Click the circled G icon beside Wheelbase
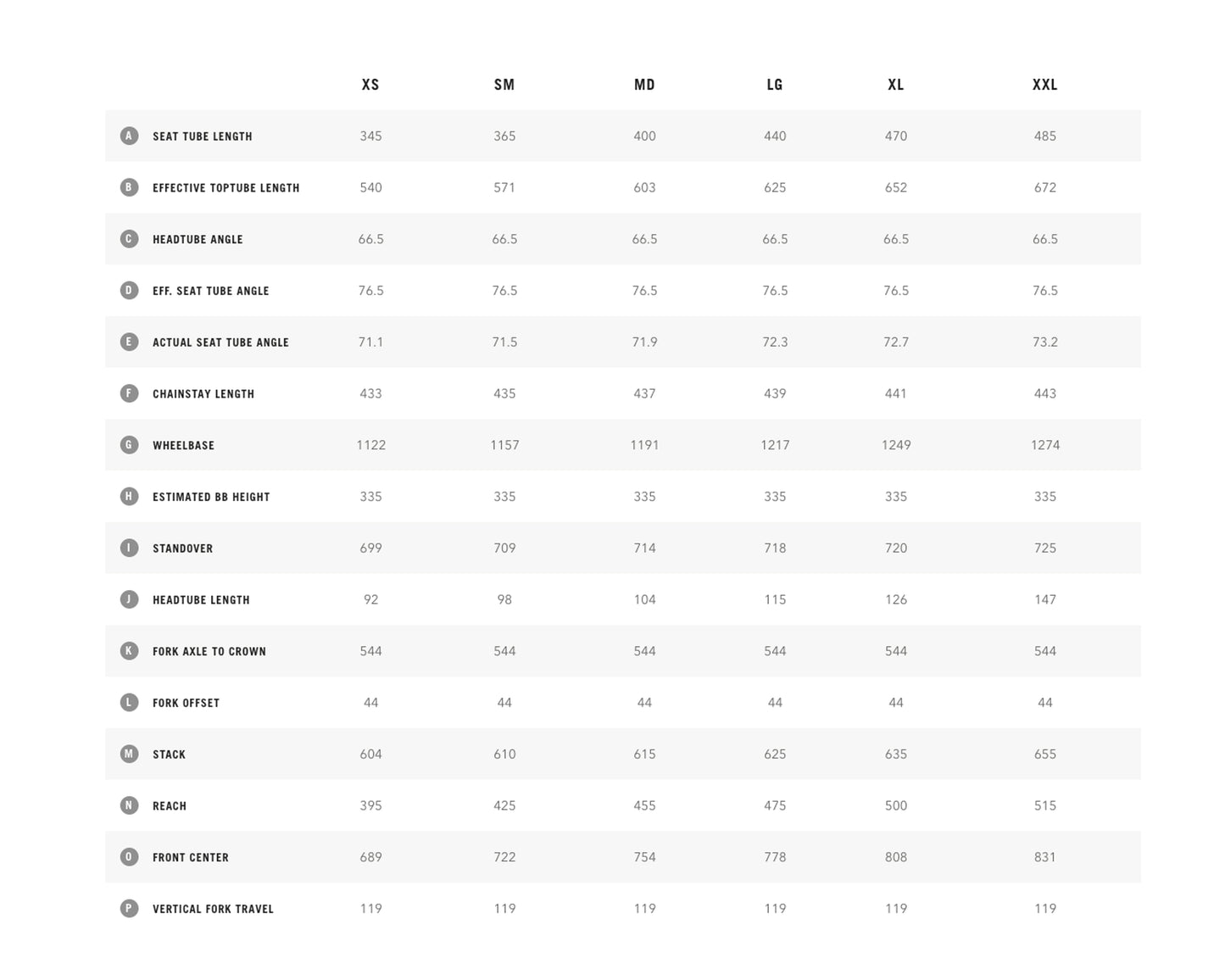This screenshot has width=1225, height=980. pos(129,445)
